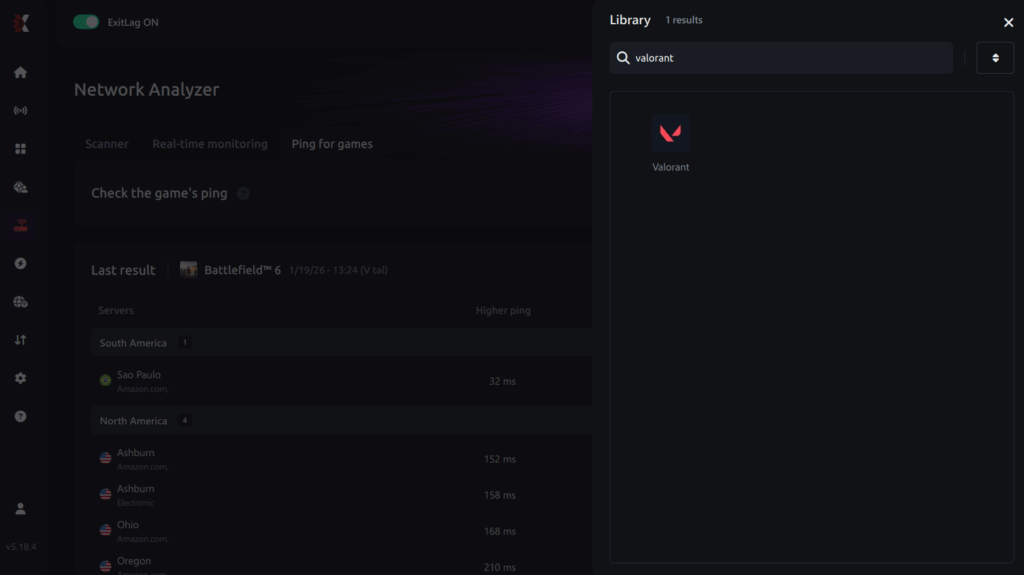Switch to Real-time monitoring tab
This screenshot has width=1024, height=575.
click(x=210, y=144)
